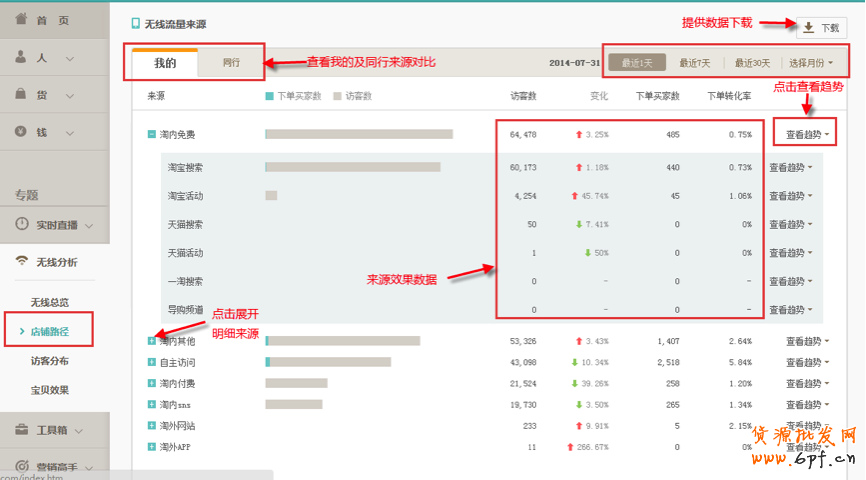Click the home icon beside 首页
866x480 pixels.
21,19
